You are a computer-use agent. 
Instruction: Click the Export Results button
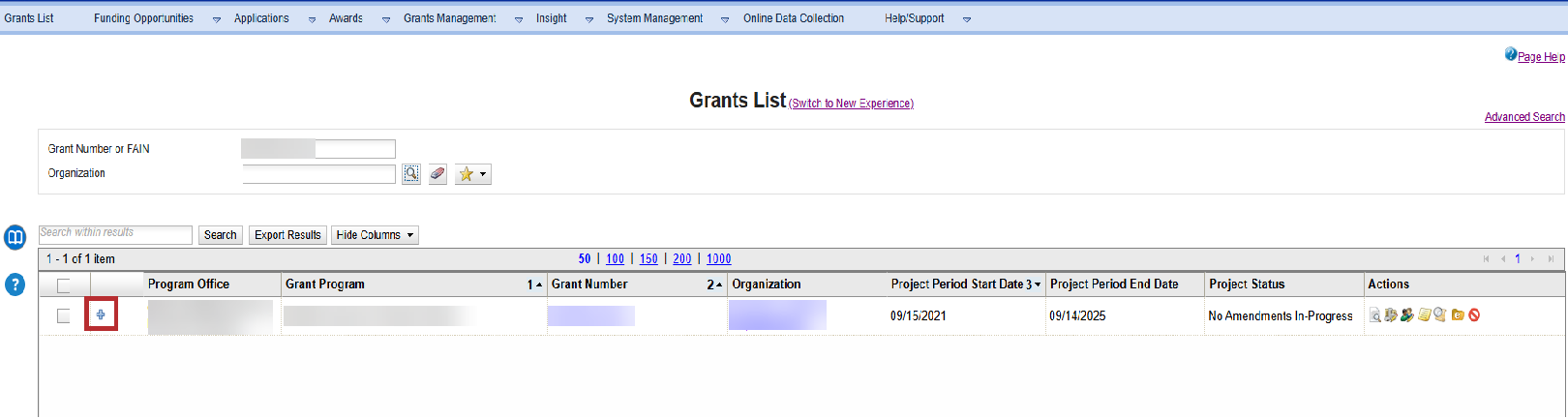[x=287, y=235]
